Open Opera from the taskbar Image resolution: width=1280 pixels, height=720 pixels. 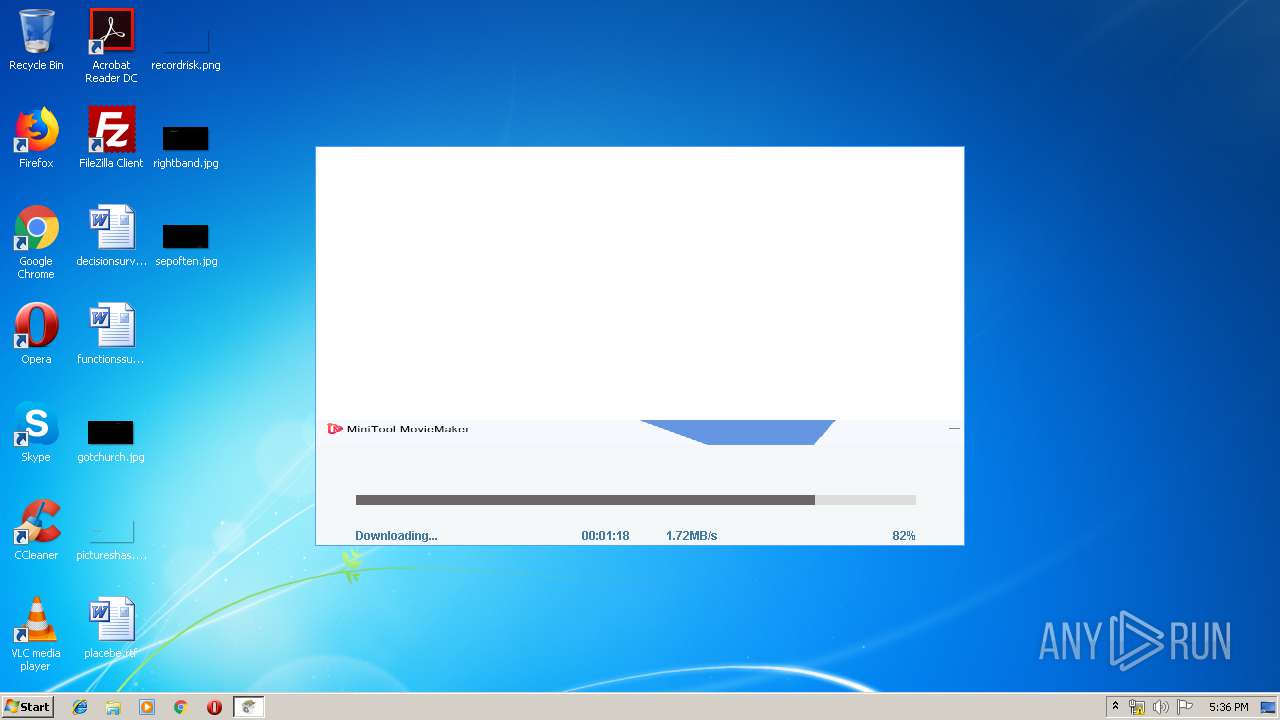[214, 707]
